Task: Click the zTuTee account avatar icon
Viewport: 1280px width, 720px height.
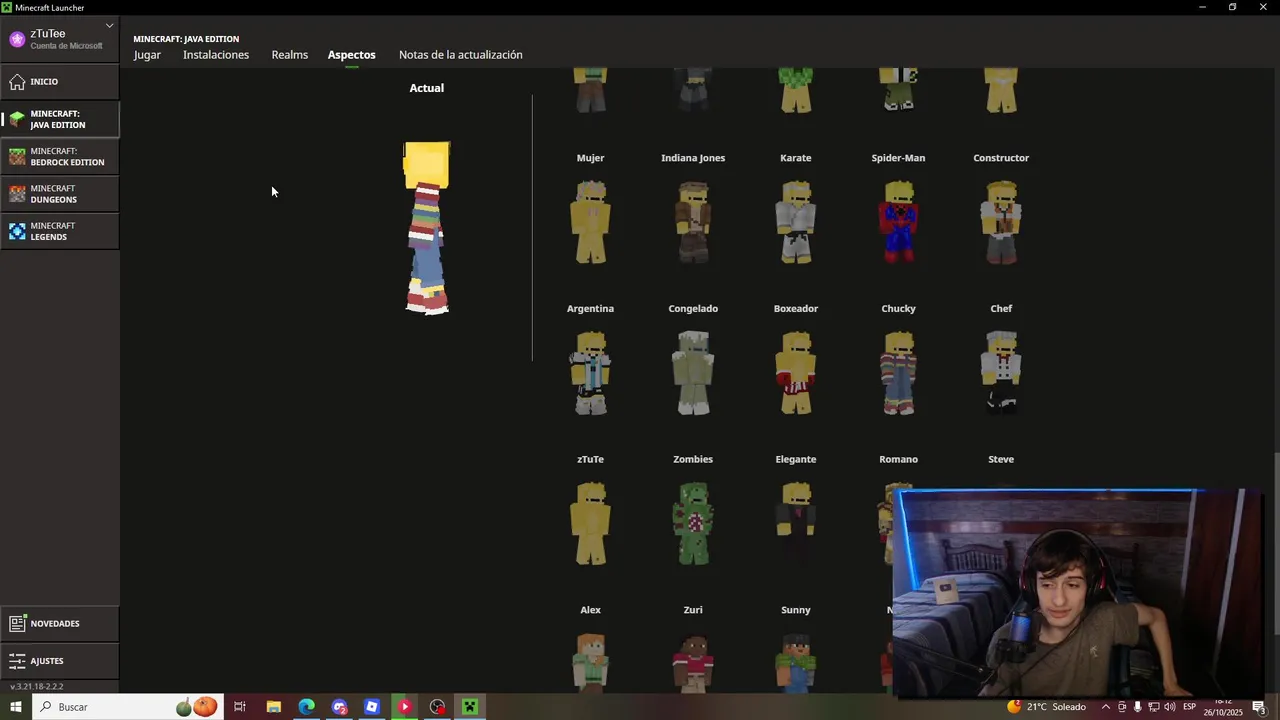Action: tap(17, 39)
